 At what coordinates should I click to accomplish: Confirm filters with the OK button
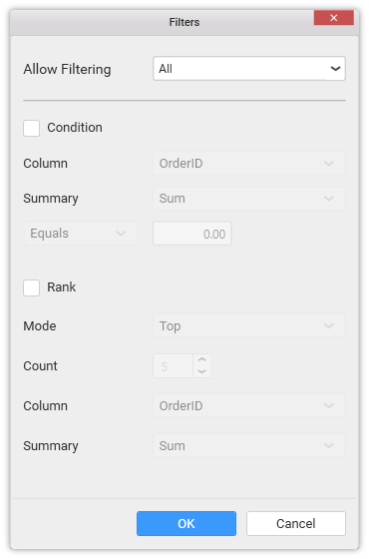click(186, 523)
